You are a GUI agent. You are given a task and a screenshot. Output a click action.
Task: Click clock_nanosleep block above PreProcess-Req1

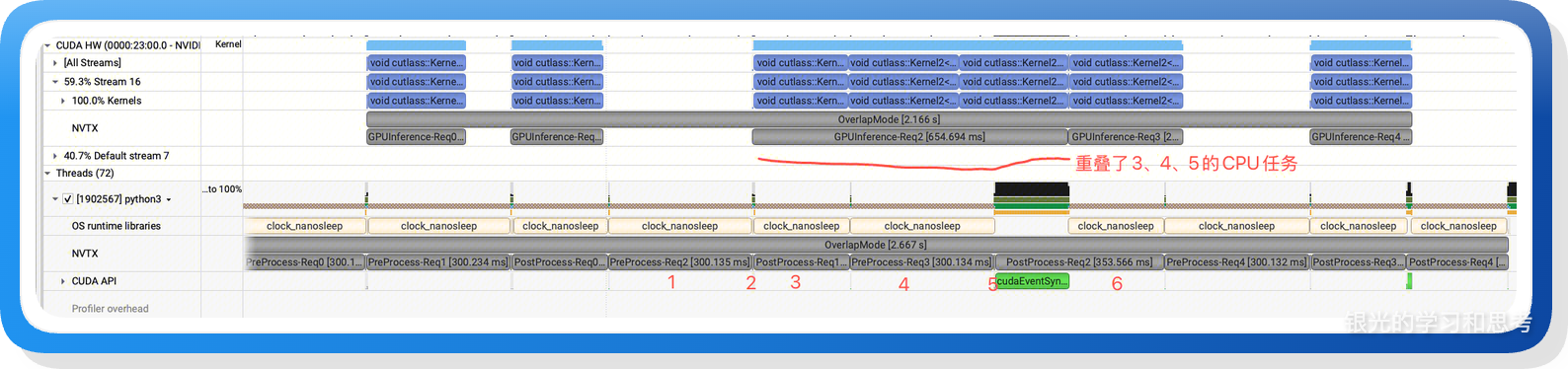pos(438,226)
